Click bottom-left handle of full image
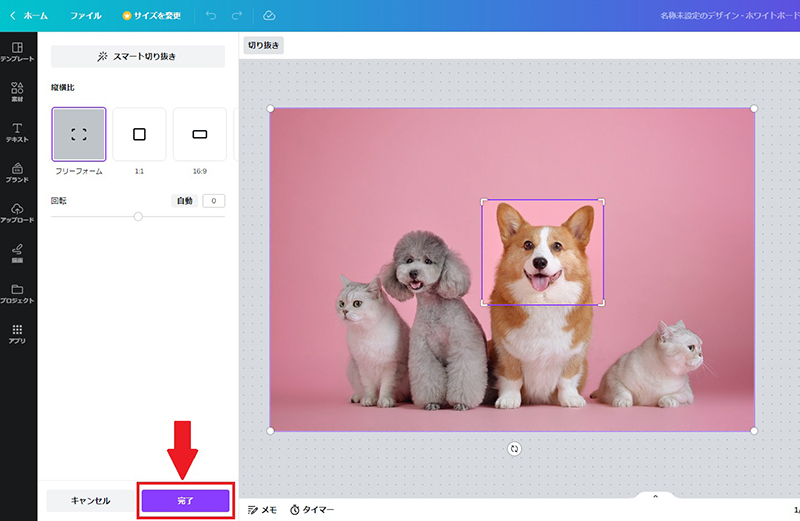The width and height of the screenshot is (800, 521). coord(270,431)
